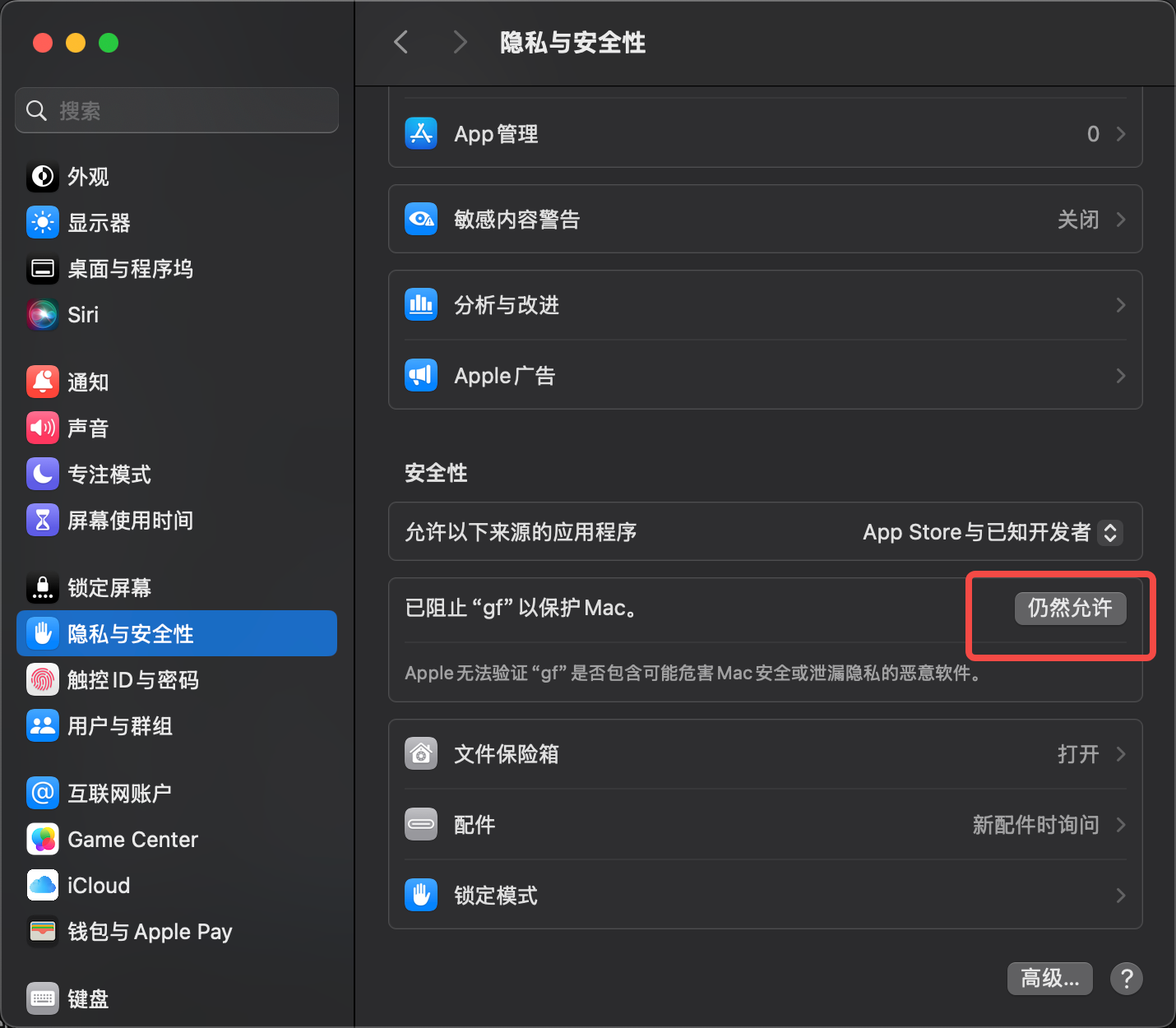Viewport: 1176px width, 1028px height.
Task: Open the 外观 appearance icon in sidebar
Action: click(x=43, y=177)
